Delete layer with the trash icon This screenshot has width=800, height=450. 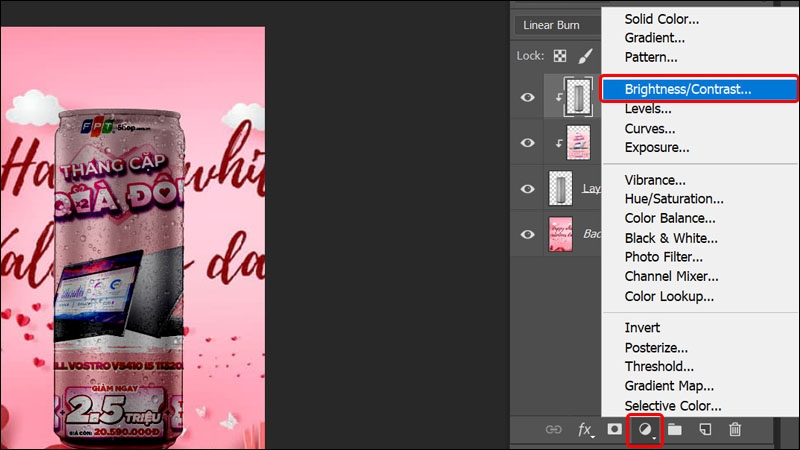pos(735,430)
